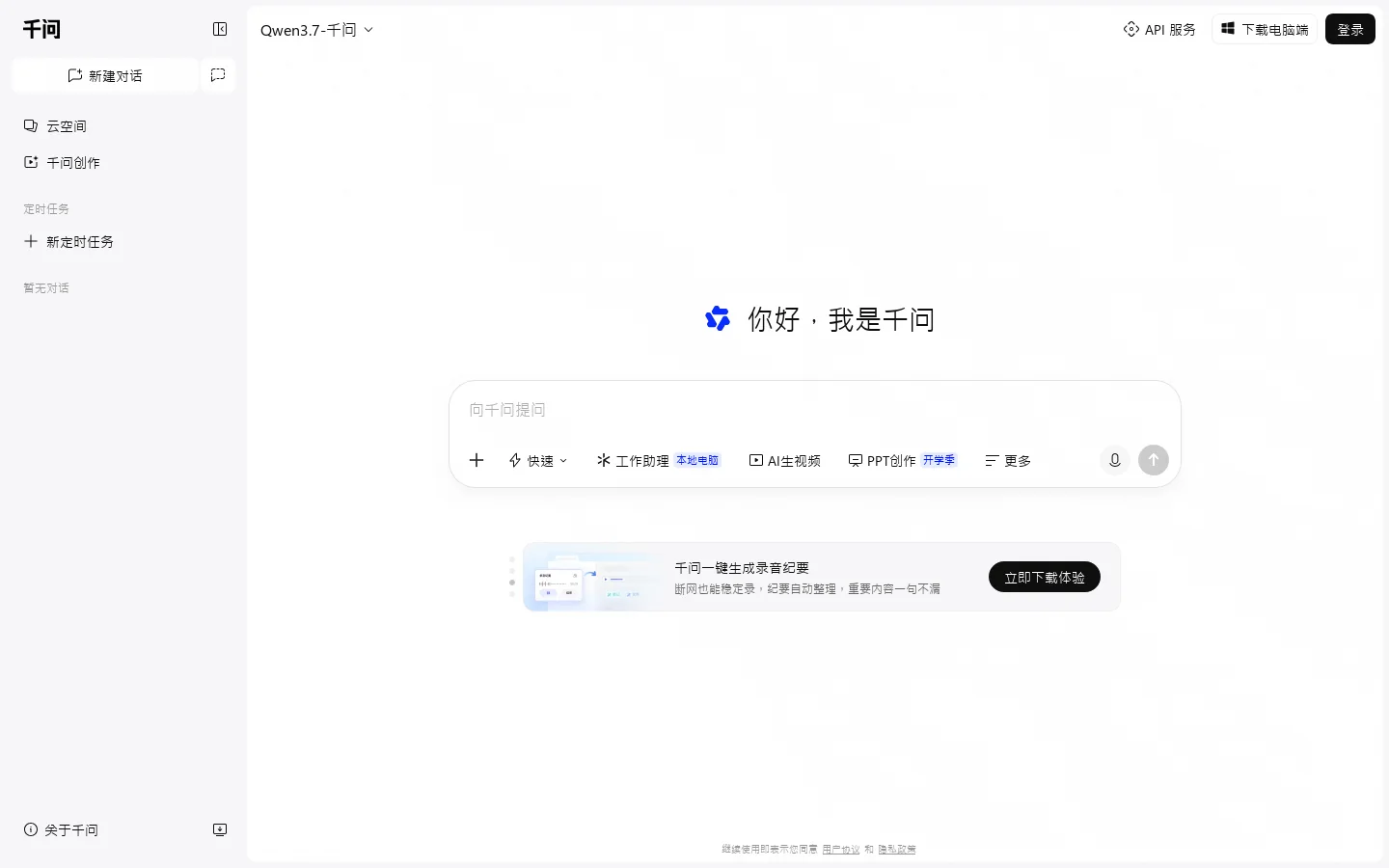Open the recording summary banner thumbnail
1389x868 pixels.
click(594, 578)
